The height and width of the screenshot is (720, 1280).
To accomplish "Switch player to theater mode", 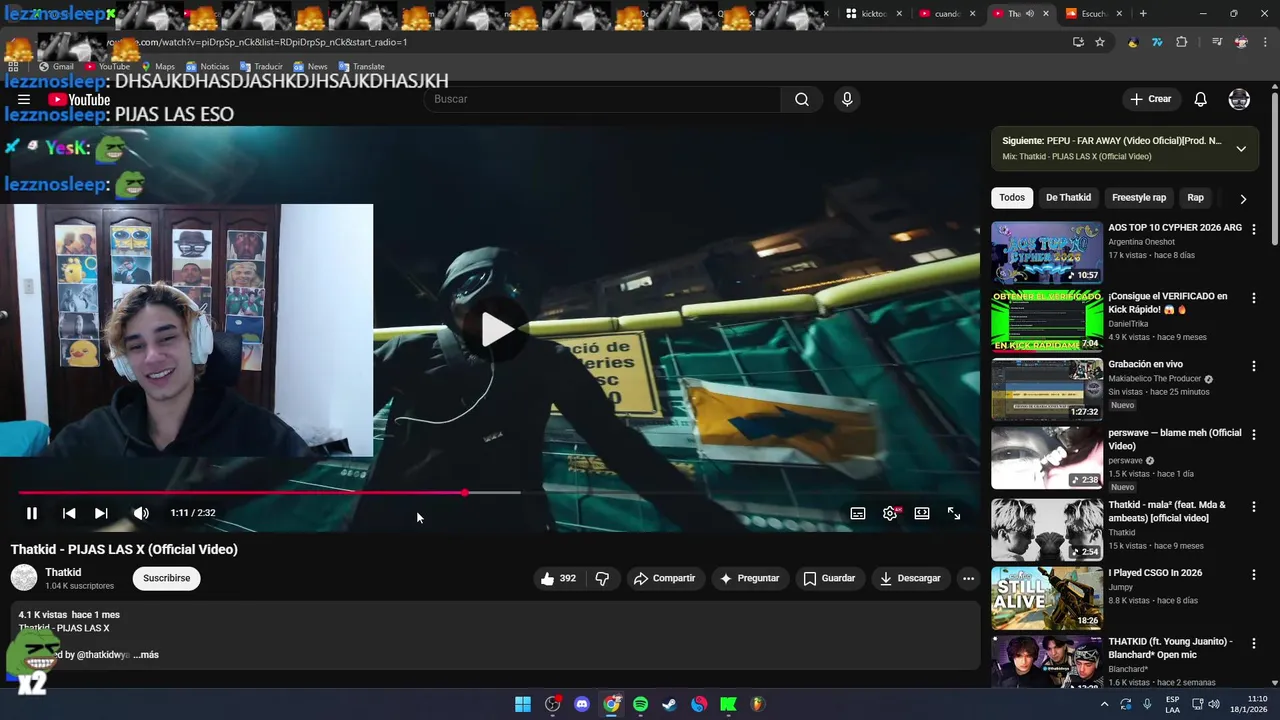I will [922, 513].
